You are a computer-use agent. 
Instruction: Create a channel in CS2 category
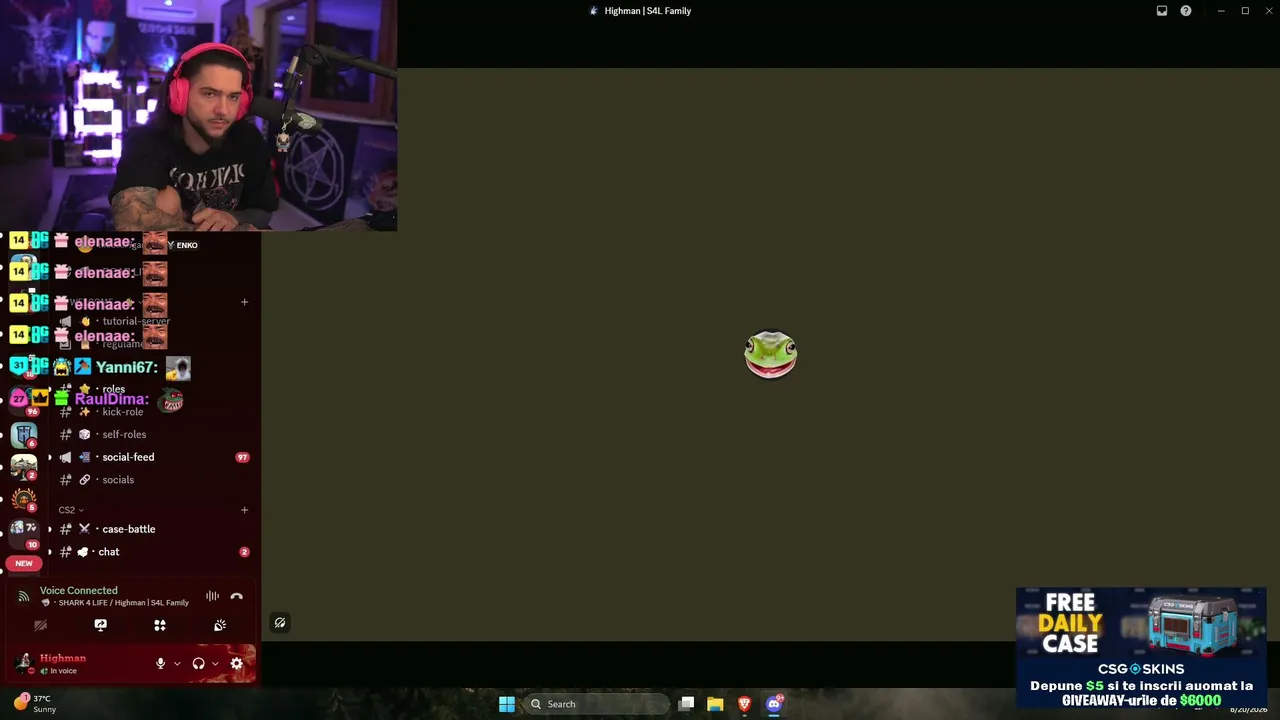244,510
